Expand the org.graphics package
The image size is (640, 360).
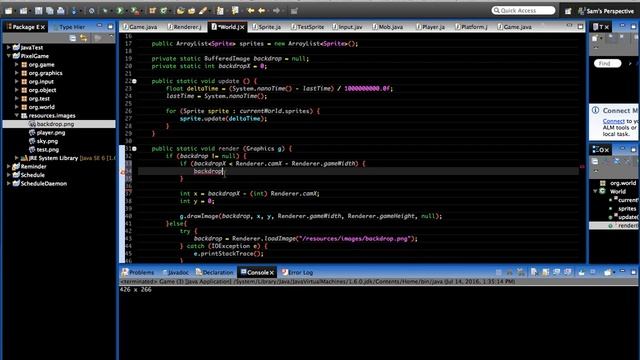coord(17,73)
